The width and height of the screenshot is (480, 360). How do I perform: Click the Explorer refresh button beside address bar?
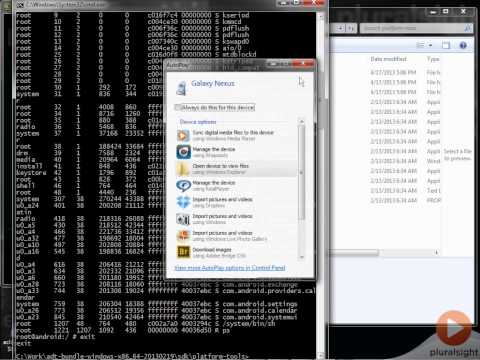click(351, 28)
